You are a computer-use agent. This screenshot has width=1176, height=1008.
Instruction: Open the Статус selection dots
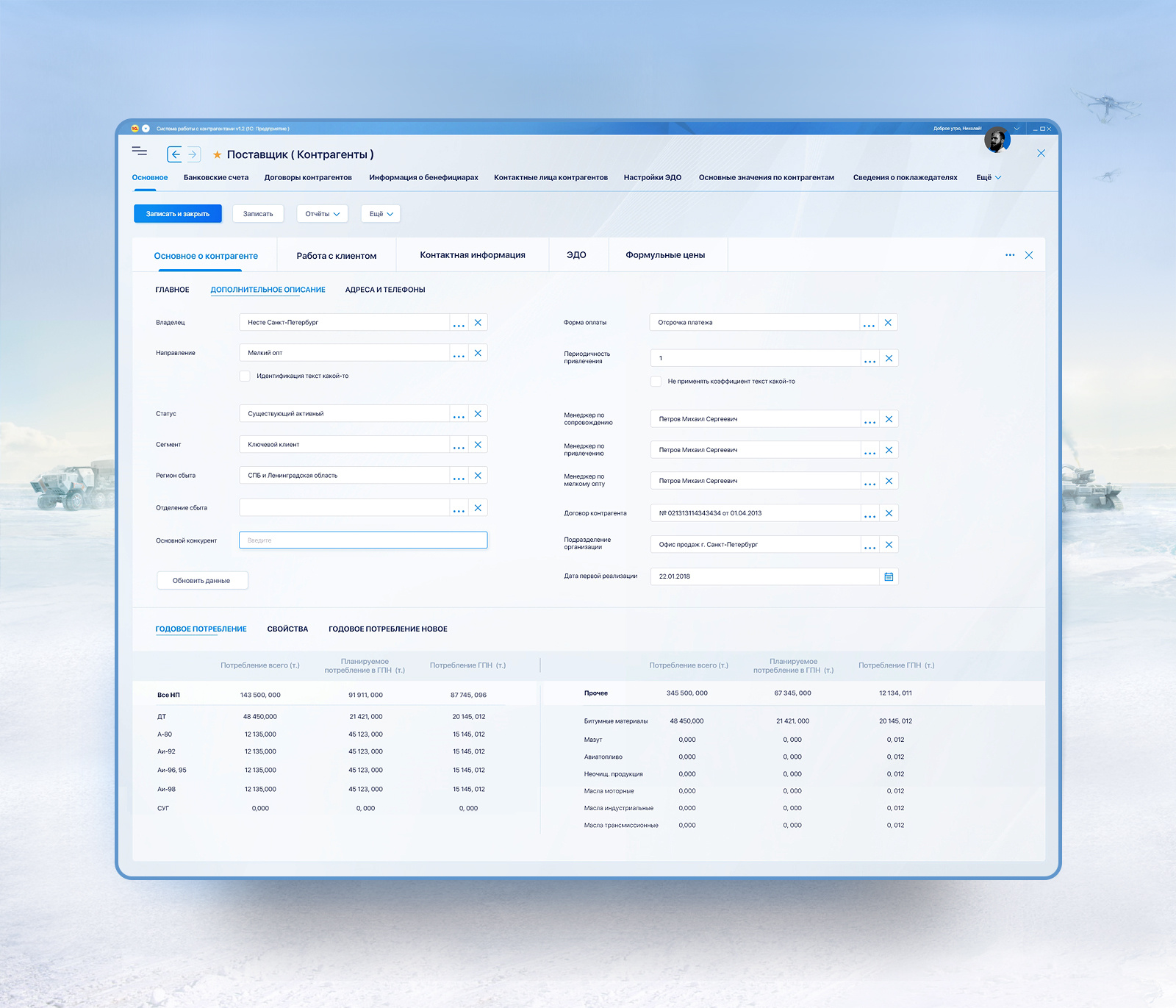click(x=459, y=415)
